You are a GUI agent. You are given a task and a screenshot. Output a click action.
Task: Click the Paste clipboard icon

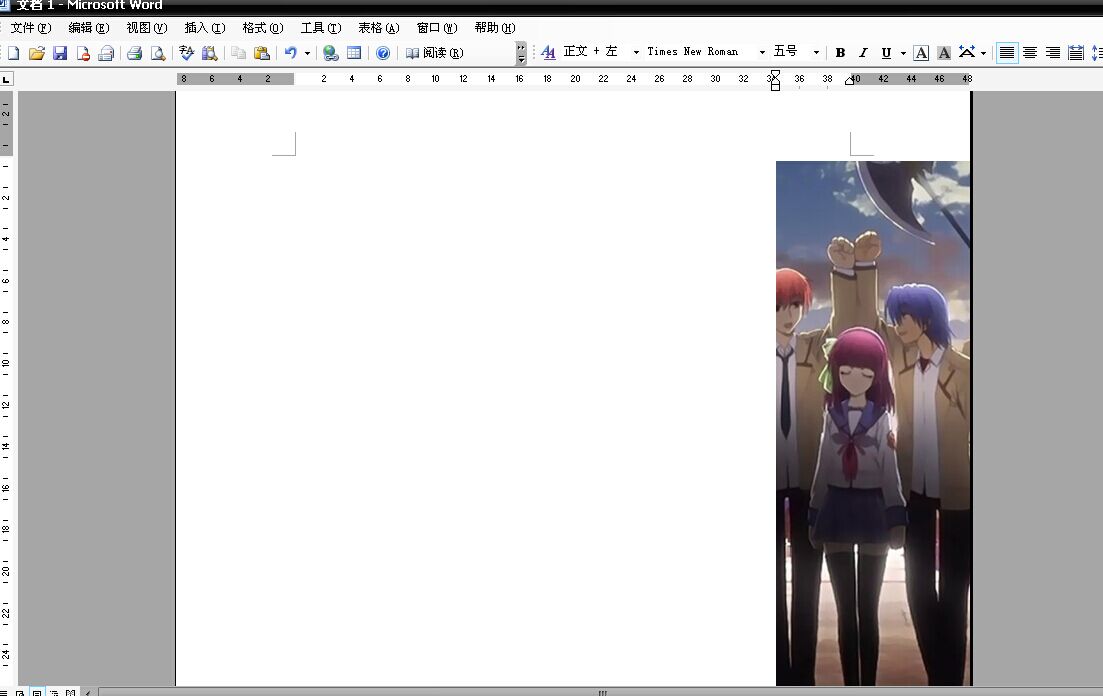(262, 53)
